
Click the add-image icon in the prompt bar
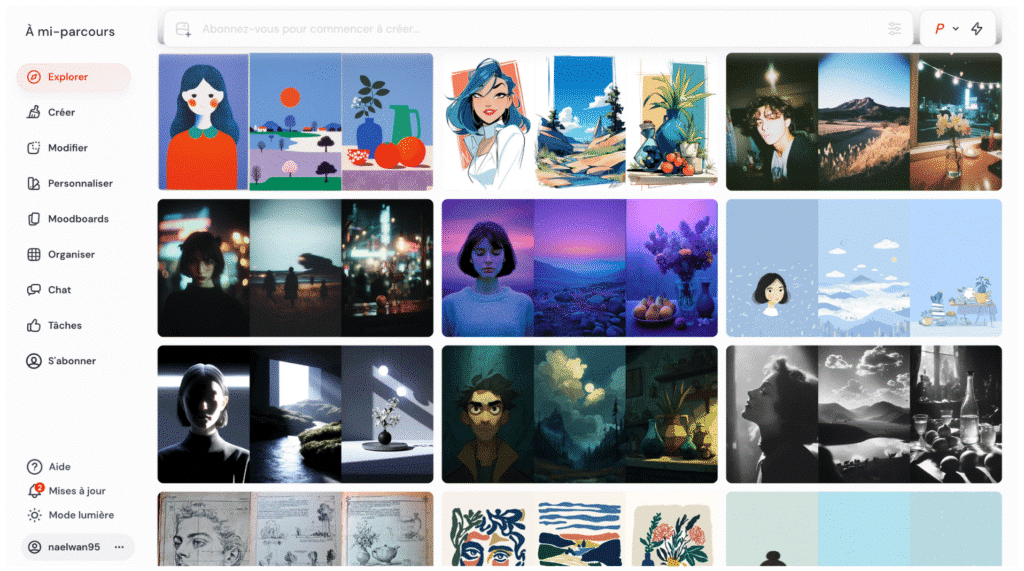(x=183, y=29)
